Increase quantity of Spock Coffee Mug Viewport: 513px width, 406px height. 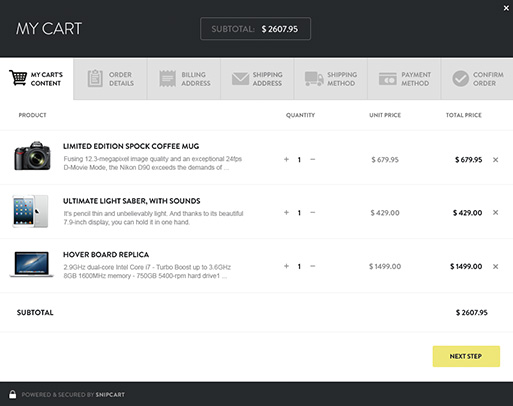tap(286, 159)
